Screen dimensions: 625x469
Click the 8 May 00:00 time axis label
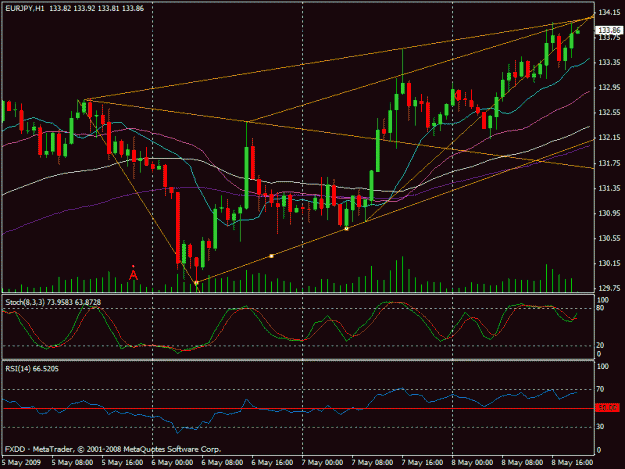coord(472,463)
